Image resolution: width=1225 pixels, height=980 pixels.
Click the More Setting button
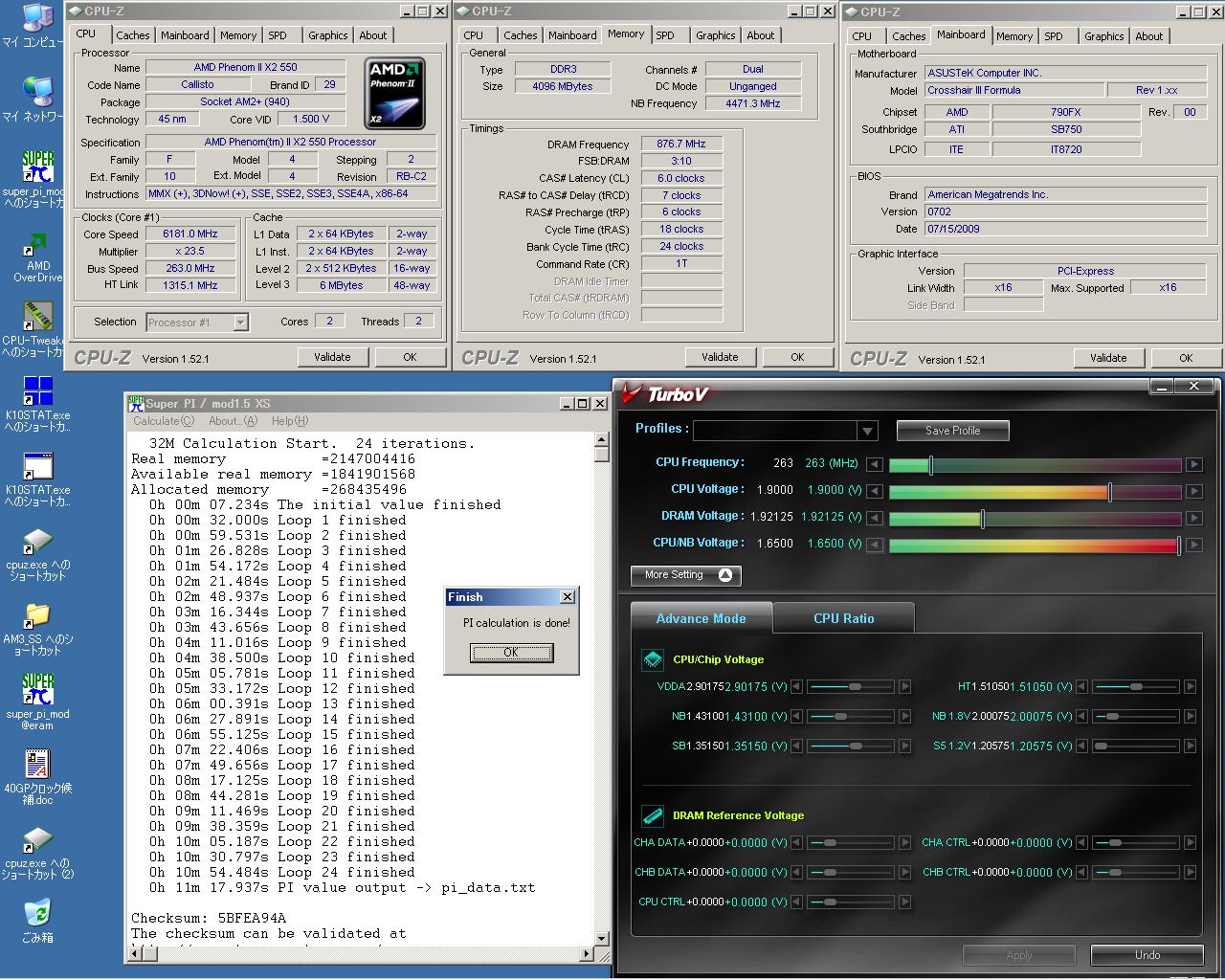(685, 575)
